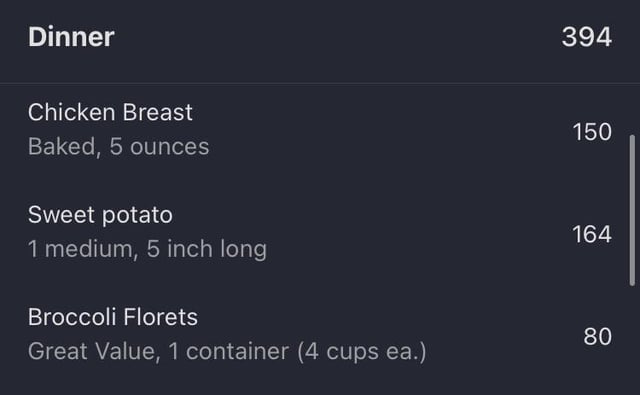Open the Broccoli Florets food entry
Viewport: 640px width, 395px height.
point(320,334)
